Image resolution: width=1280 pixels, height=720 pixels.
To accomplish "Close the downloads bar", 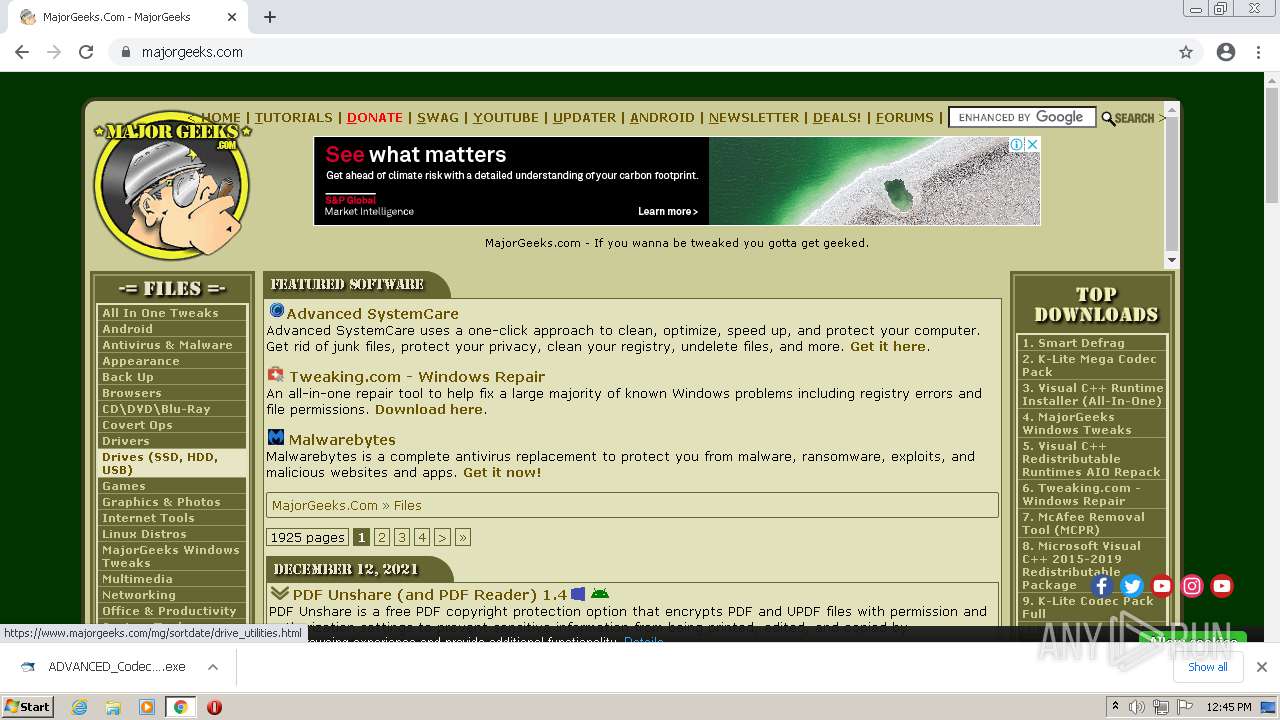I will tap(1262, 667).
